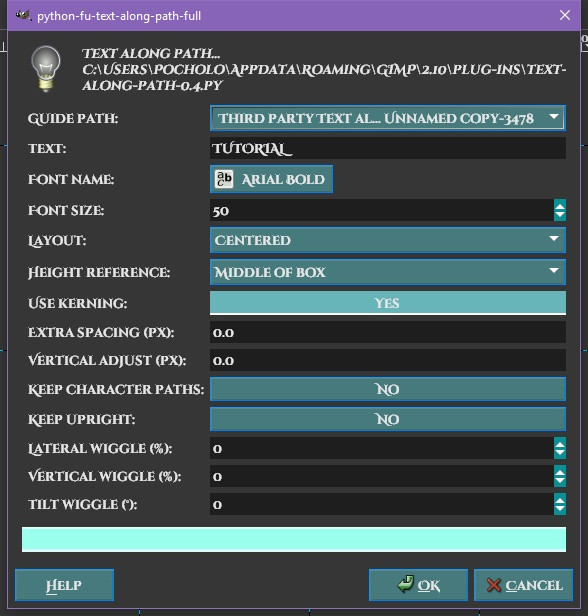
Task: Enable Keep Character Paths toggle
Action: click(388, 389)
